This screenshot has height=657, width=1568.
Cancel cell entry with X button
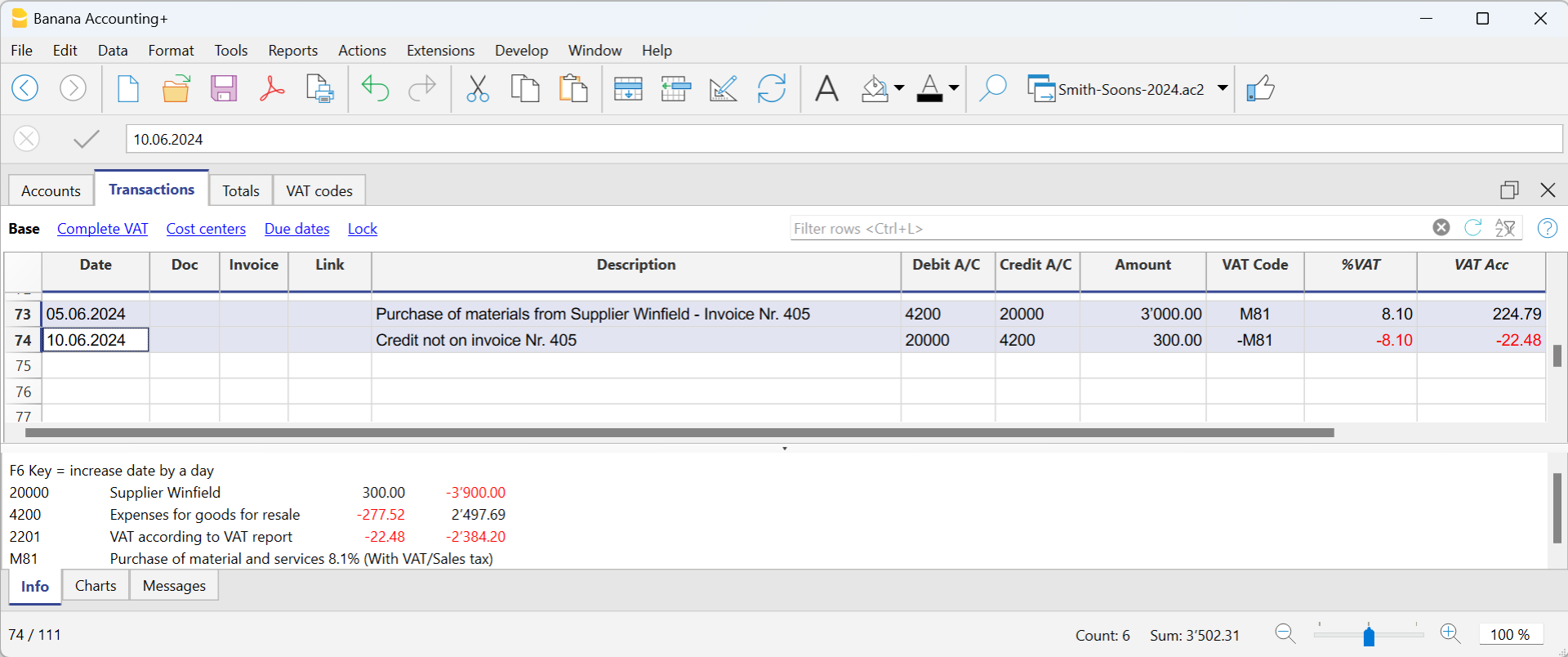(26, 139)
